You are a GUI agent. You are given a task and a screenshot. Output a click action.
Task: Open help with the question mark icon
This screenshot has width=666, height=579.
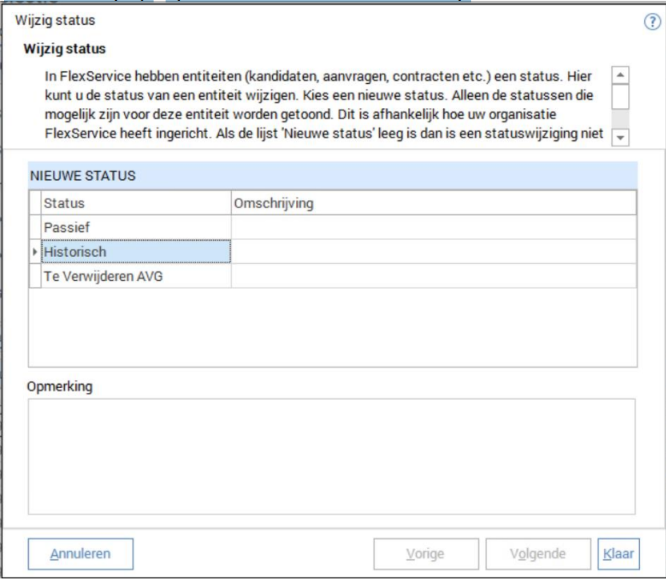pyautogui.click(x=653, y=21)
